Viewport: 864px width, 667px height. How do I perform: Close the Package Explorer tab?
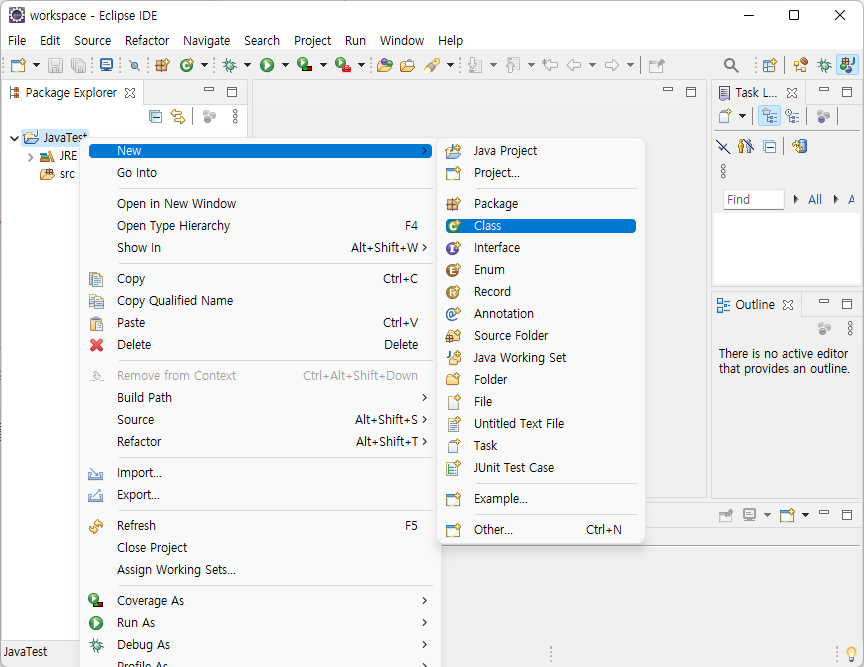click(x=130, y=93)
